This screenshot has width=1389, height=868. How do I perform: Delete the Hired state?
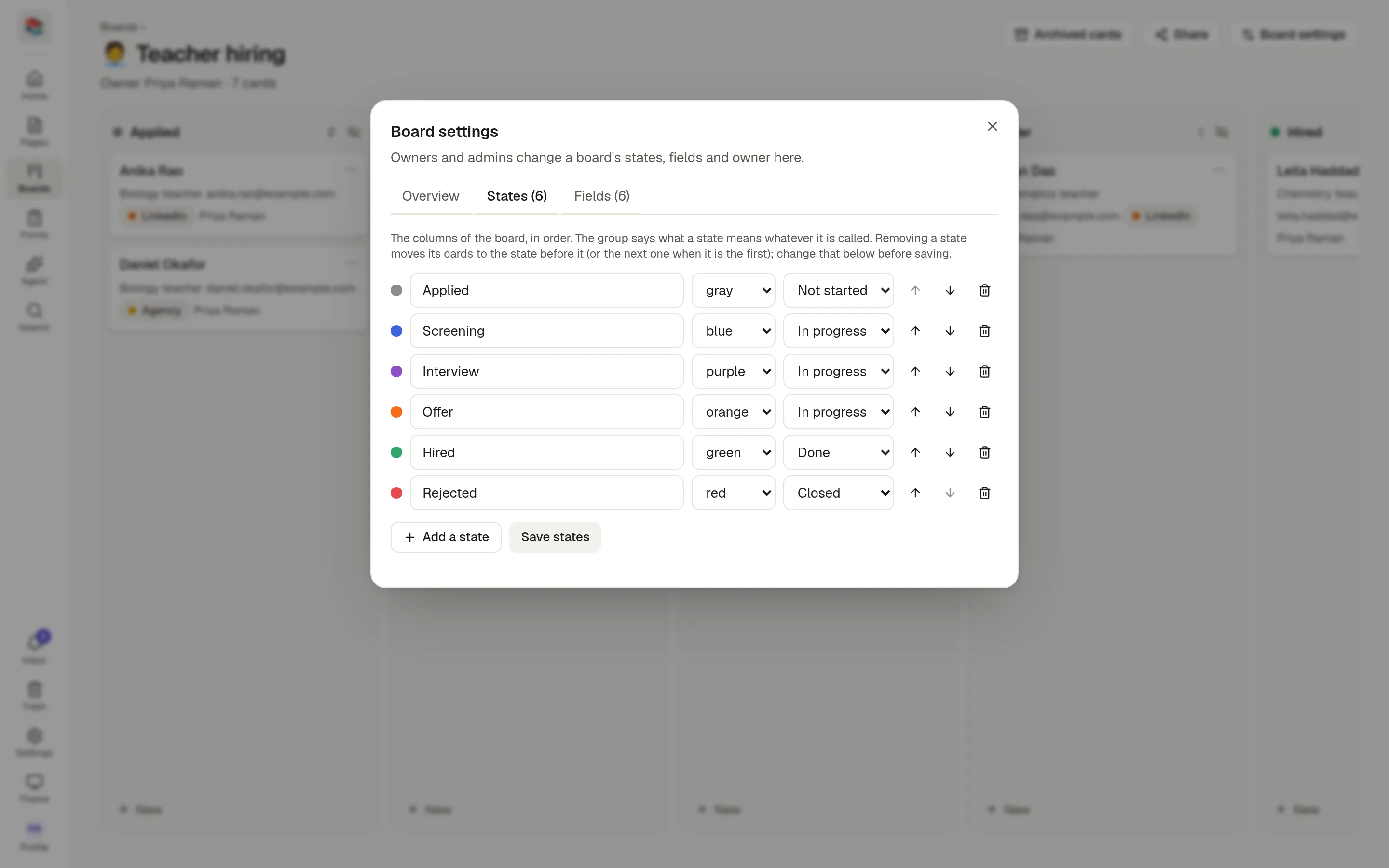point(984,452)
